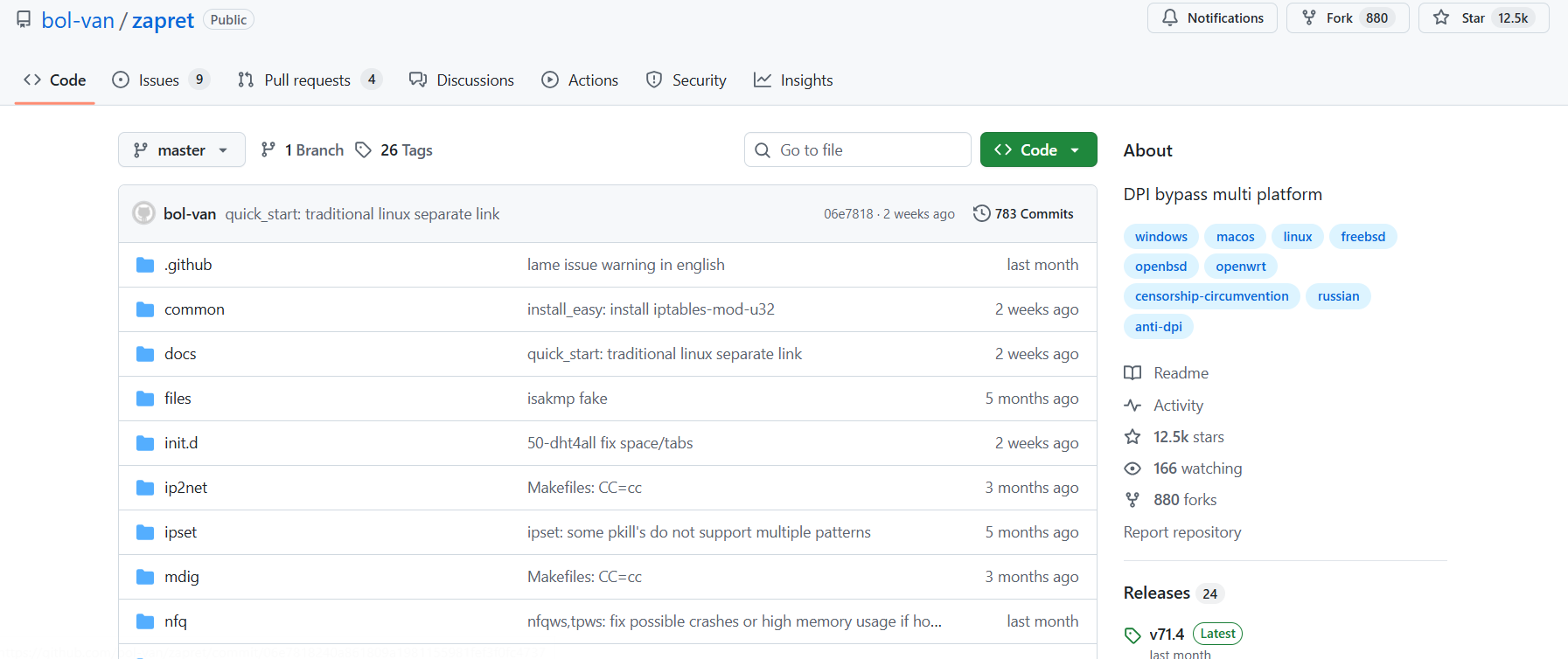Open the v71.4 latest release
Screen dimensions: 1568x659
(x=1167, y=635)
